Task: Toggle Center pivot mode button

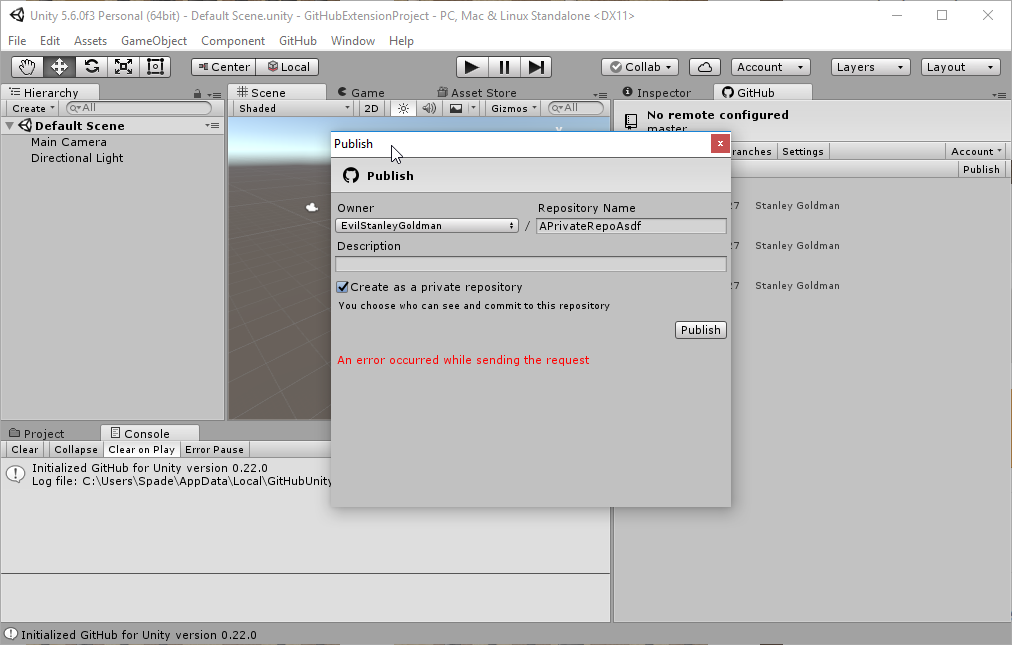Action: click(223, 67)
